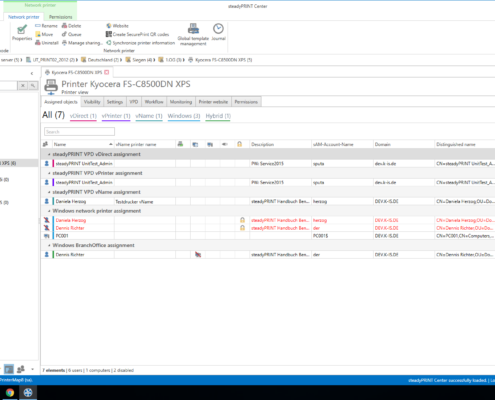Screen dimensions: 495x400
Task: Select the PC001 computer row
Action: pos(268,236)
